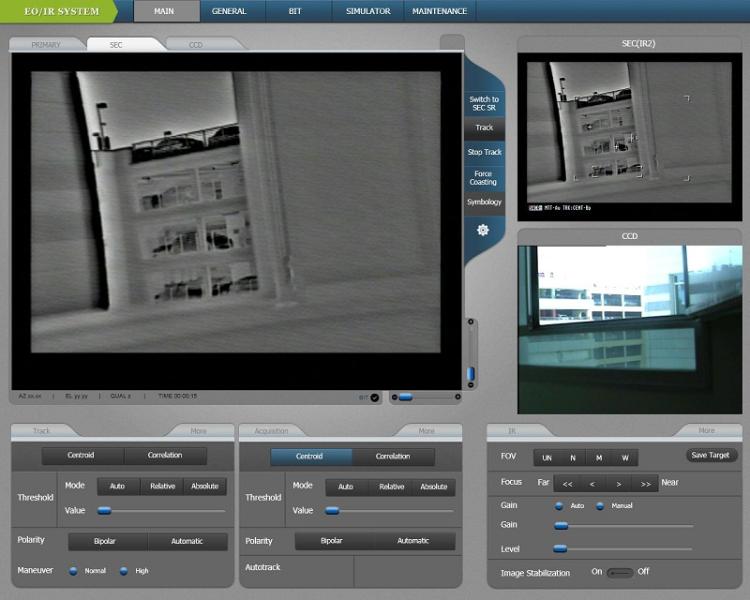Image resolution: width=750 pixels, height=600 pixels.
Task: Click the IR Level slider
Action: click(623, 549)
